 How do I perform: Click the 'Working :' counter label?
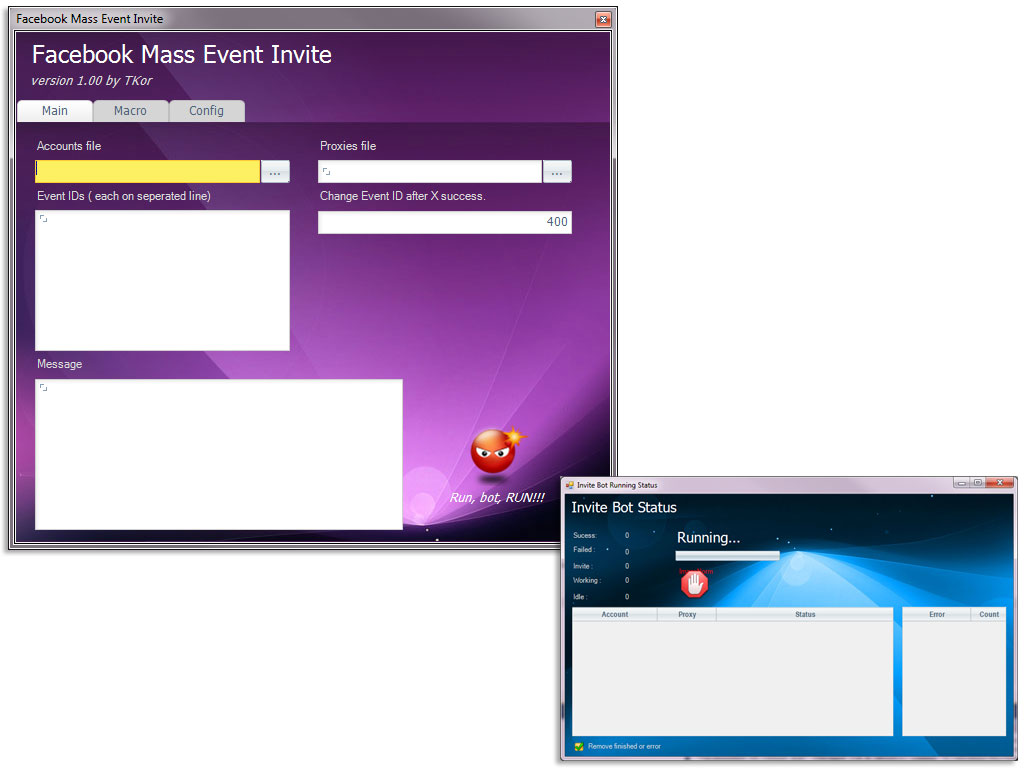(586, 581)
